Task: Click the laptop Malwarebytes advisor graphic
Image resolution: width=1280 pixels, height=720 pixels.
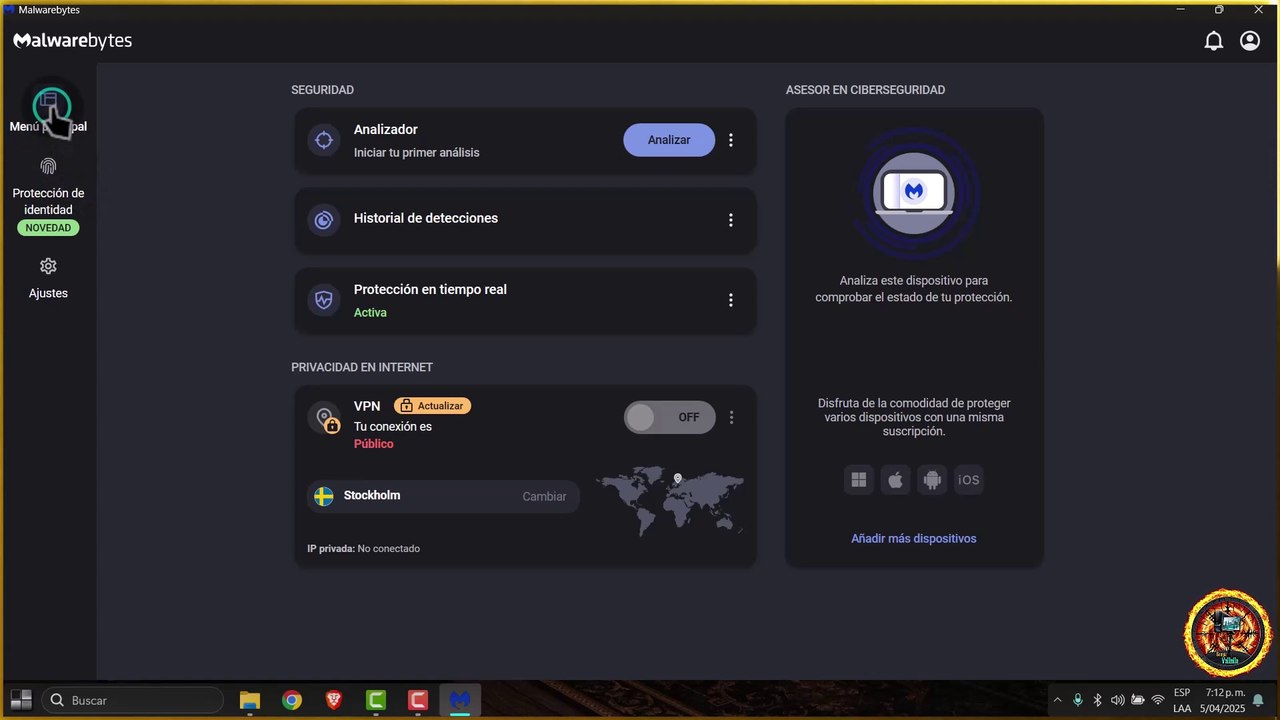Action: [x=914, y=192]
